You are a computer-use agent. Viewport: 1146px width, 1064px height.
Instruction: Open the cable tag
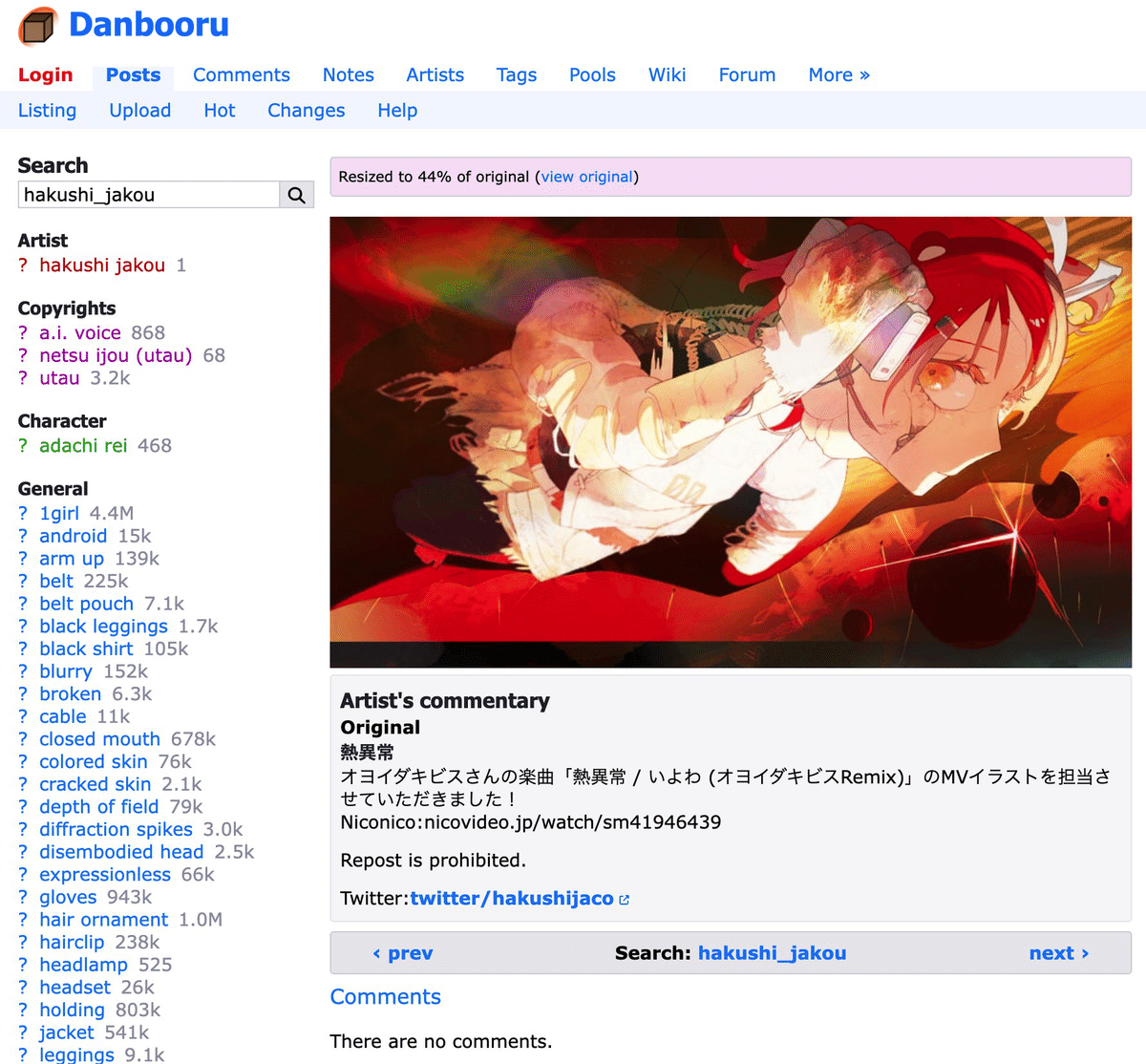pos(63,716)
